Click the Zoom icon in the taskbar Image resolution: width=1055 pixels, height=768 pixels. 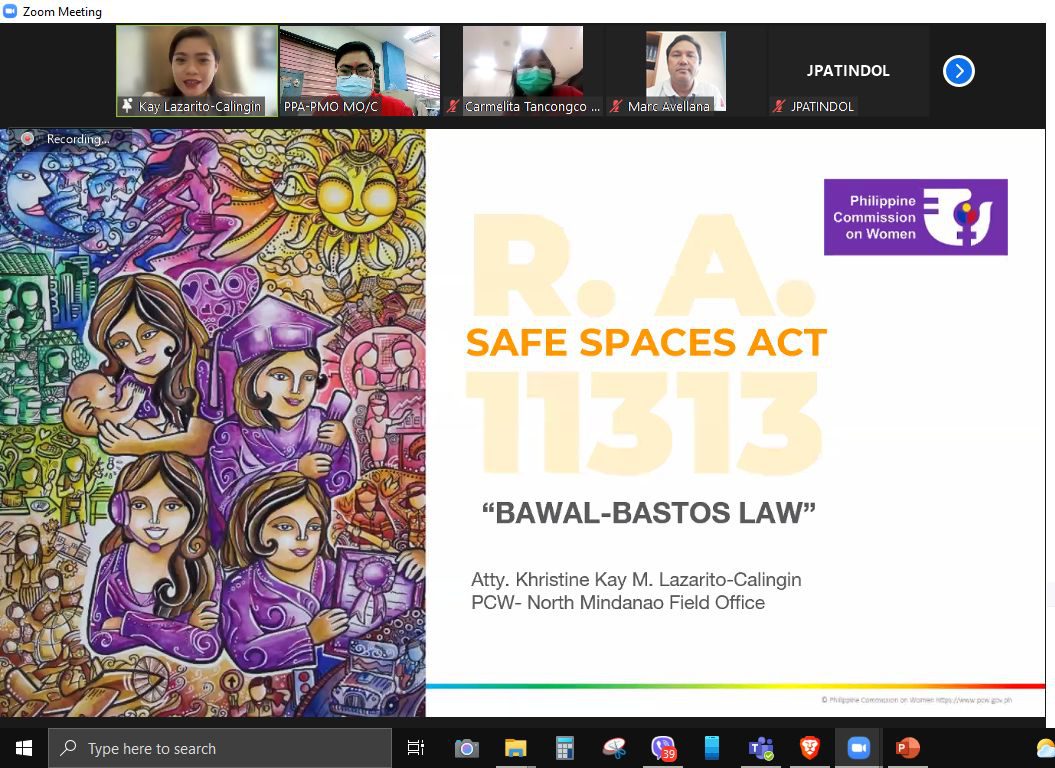(858, 748)
